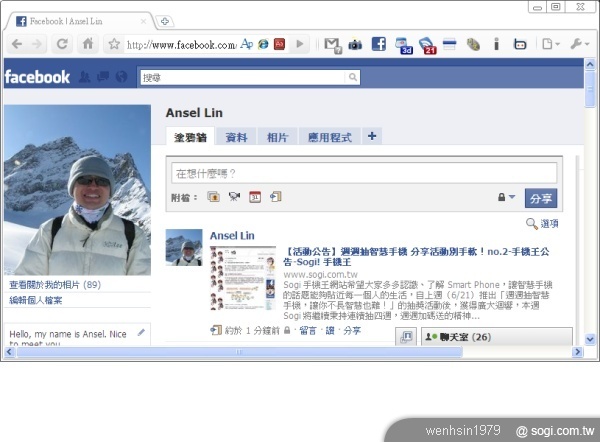The image size is (600, 442).
Task: Add a new profile tab with plus
Action: tap(372, 136)
